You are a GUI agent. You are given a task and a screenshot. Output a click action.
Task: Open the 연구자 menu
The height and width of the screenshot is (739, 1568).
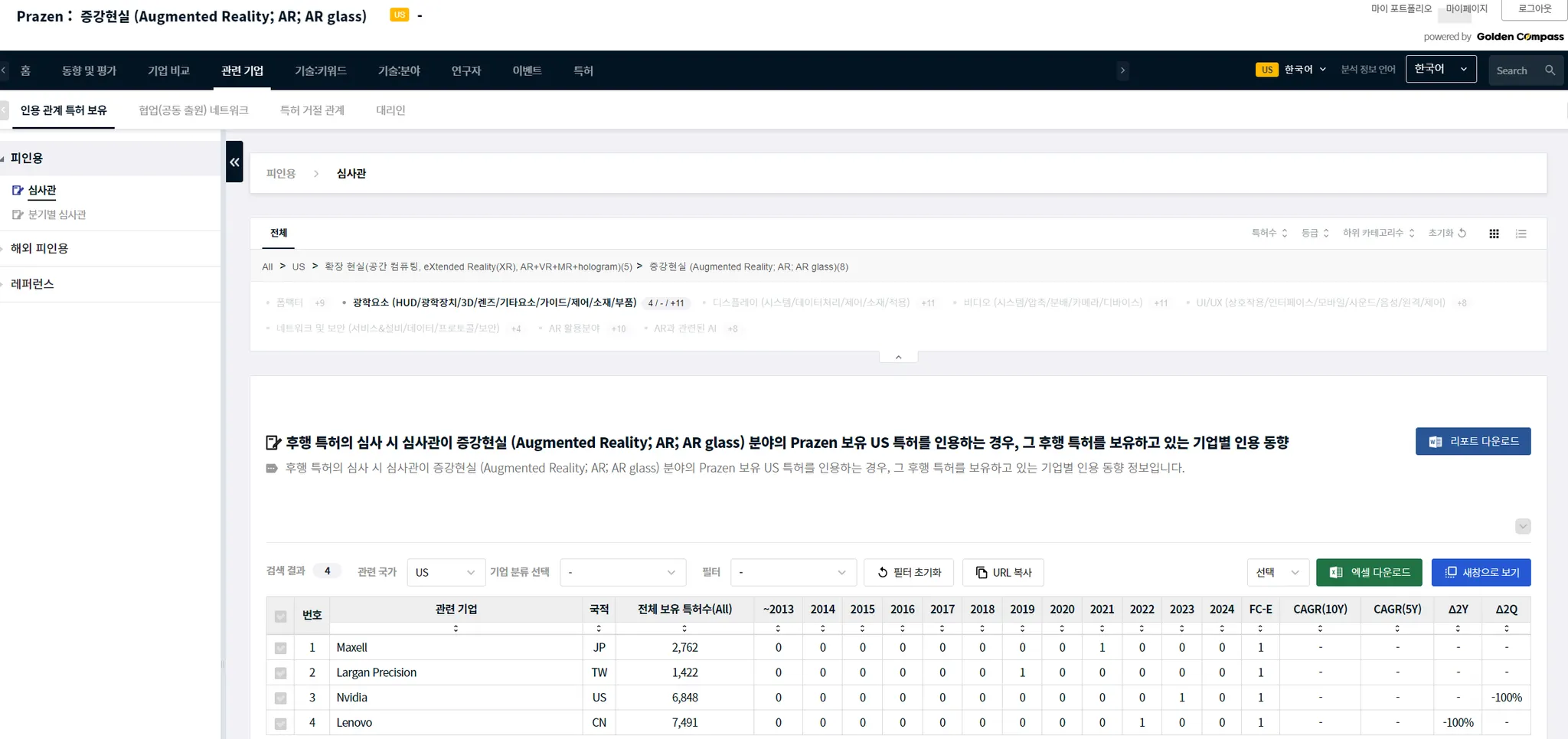click(x=466, y=70)
